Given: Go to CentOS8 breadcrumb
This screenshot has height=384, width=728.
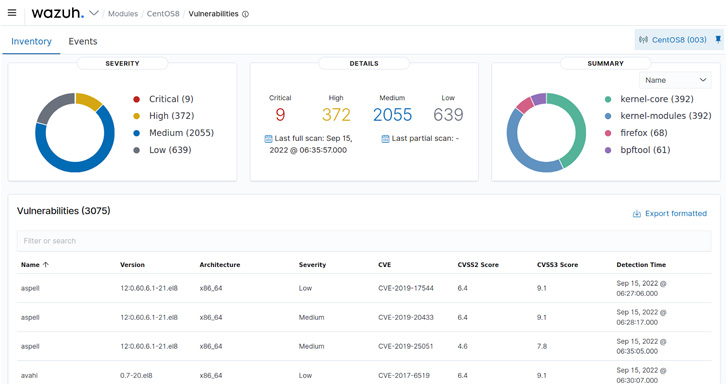Looking at the screenshot, I should click(163, 14).
